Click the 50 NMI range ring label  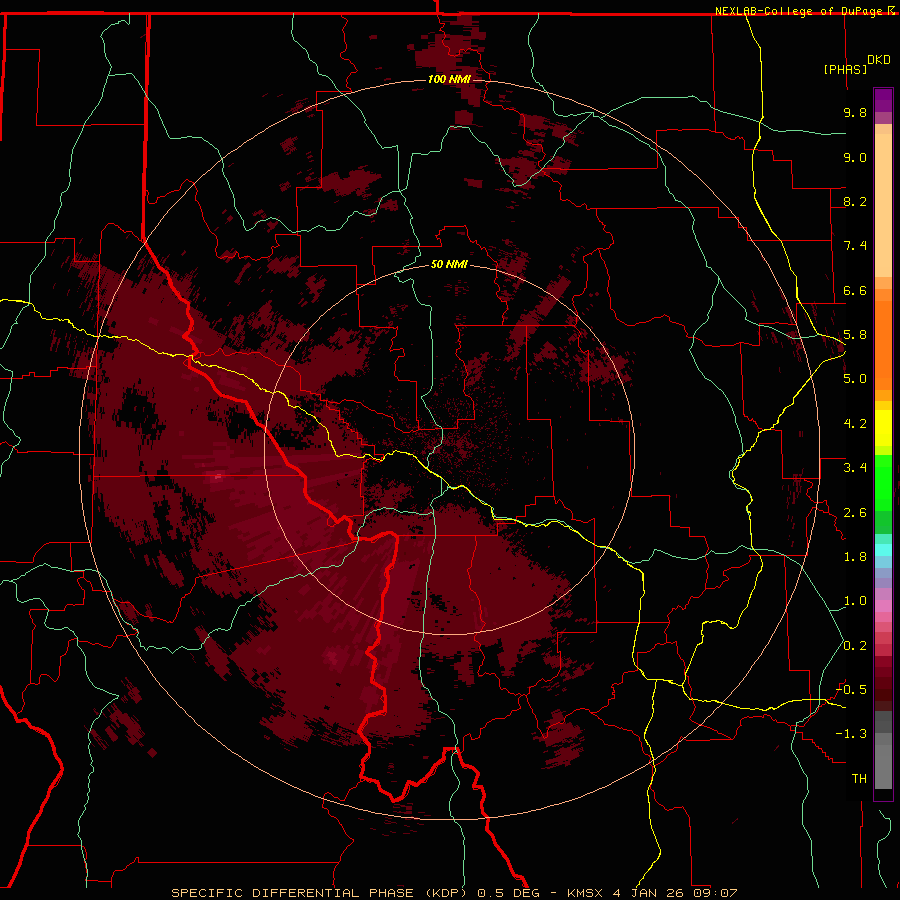[449, 265]
